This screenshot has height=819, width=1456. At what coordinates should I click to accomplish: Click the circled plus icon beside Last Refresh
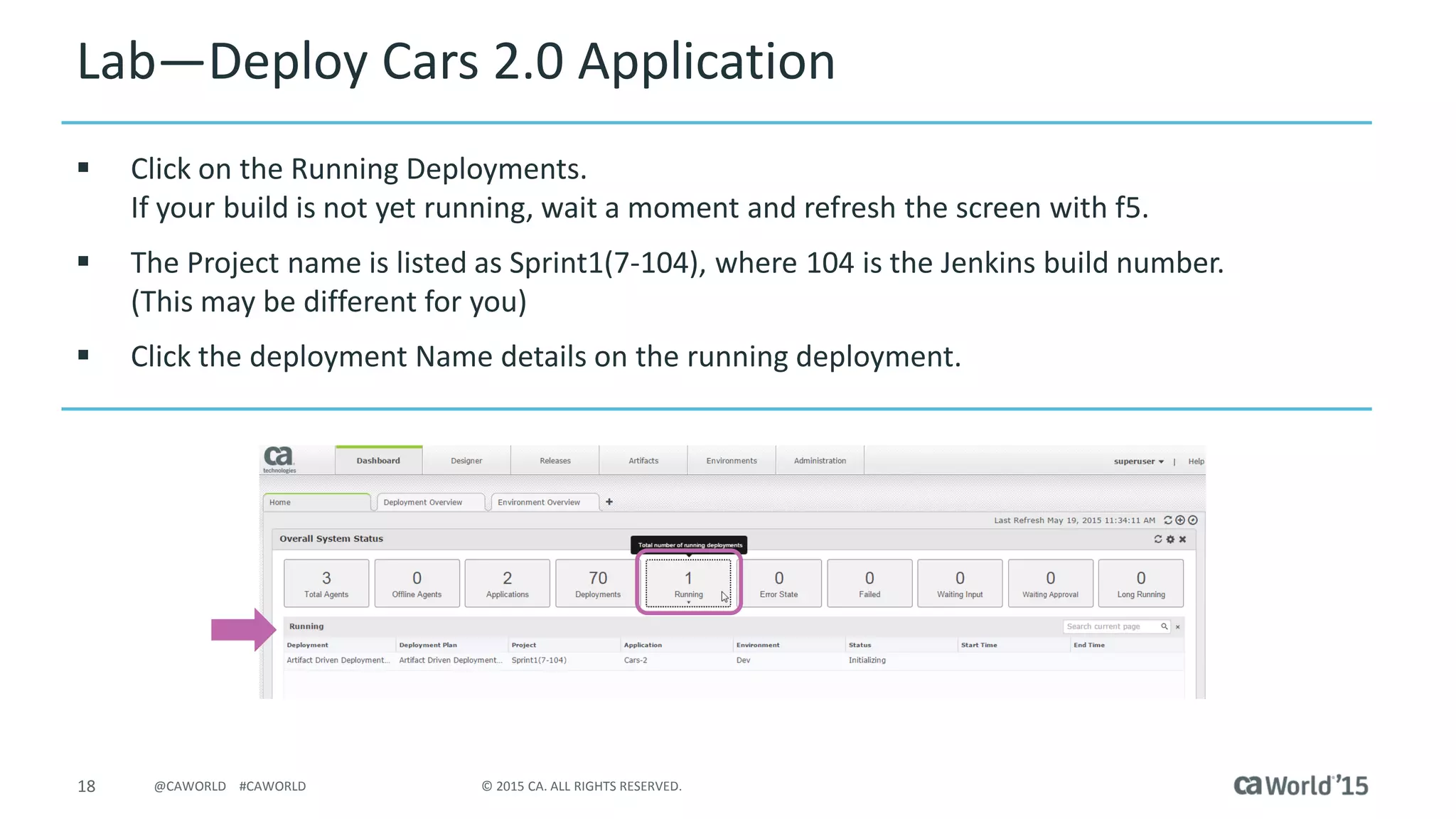point(1180,520)
